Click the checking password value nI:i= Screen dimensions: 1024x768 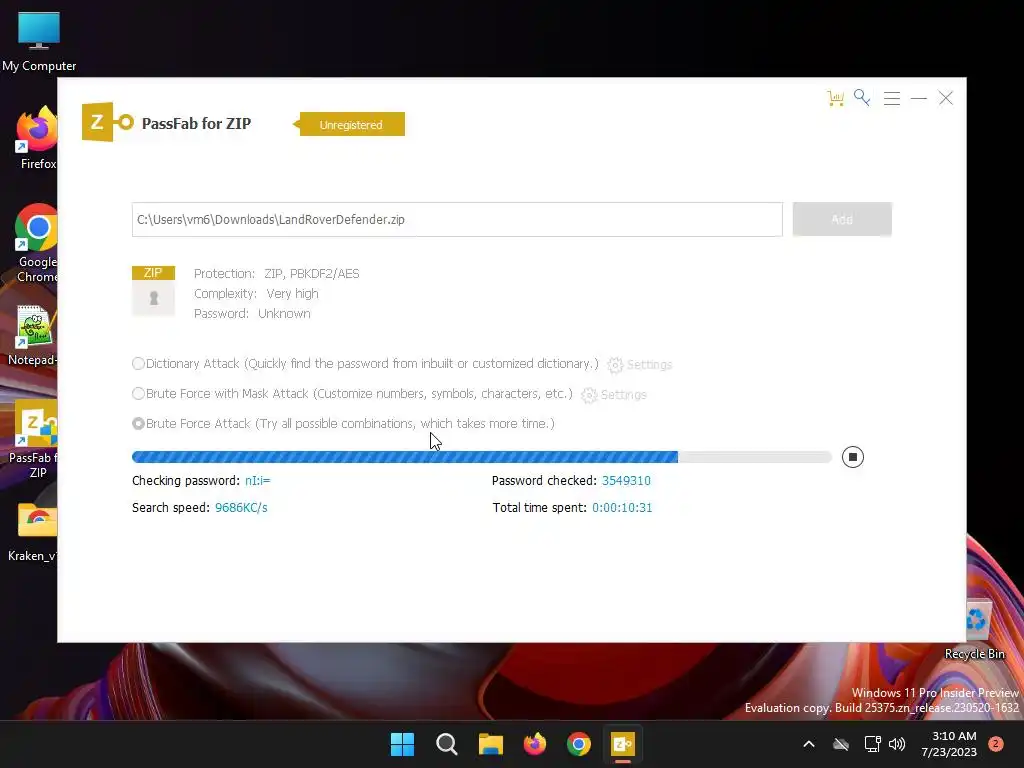(x=257, y=481)
